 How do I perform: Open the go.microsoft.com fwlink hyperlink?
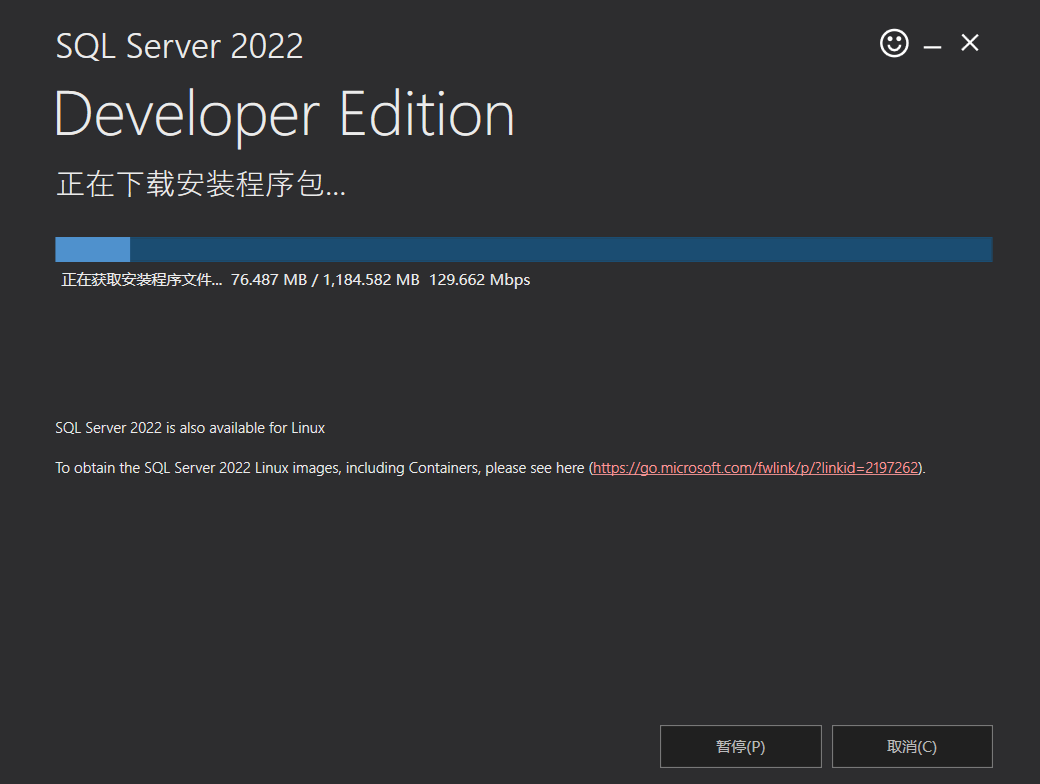[755, 467]
